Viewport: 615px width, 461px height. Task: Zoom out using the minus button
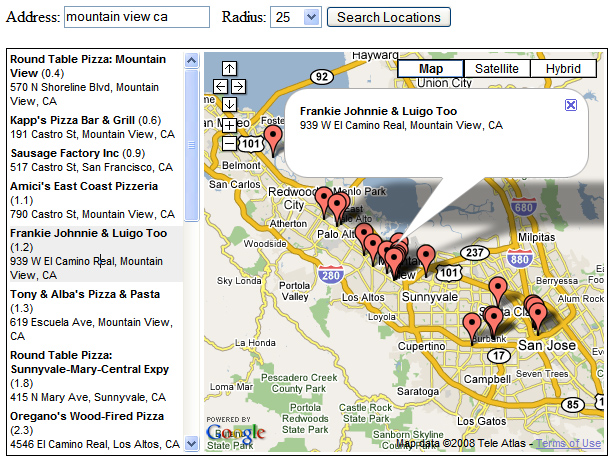[229, 143]
